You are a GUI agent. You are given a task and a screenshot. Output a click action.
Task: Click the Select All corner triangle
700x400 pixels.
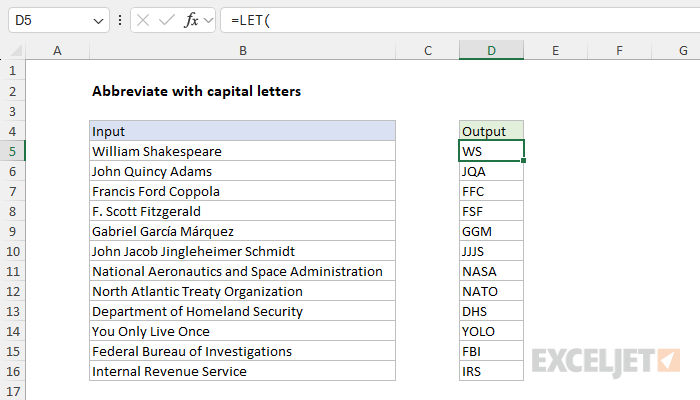[16, 51]
